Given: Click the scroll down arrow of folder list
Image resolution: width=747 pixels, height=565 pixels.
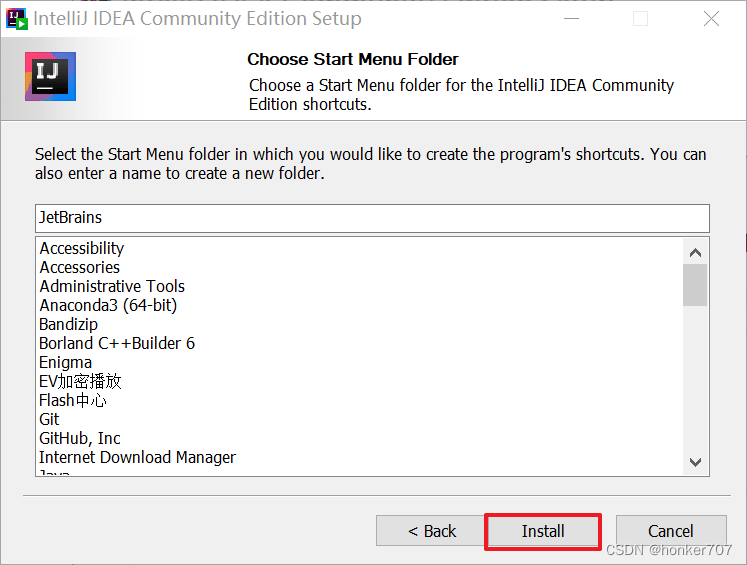Looking at the screenshot, I should pos(695,462).
